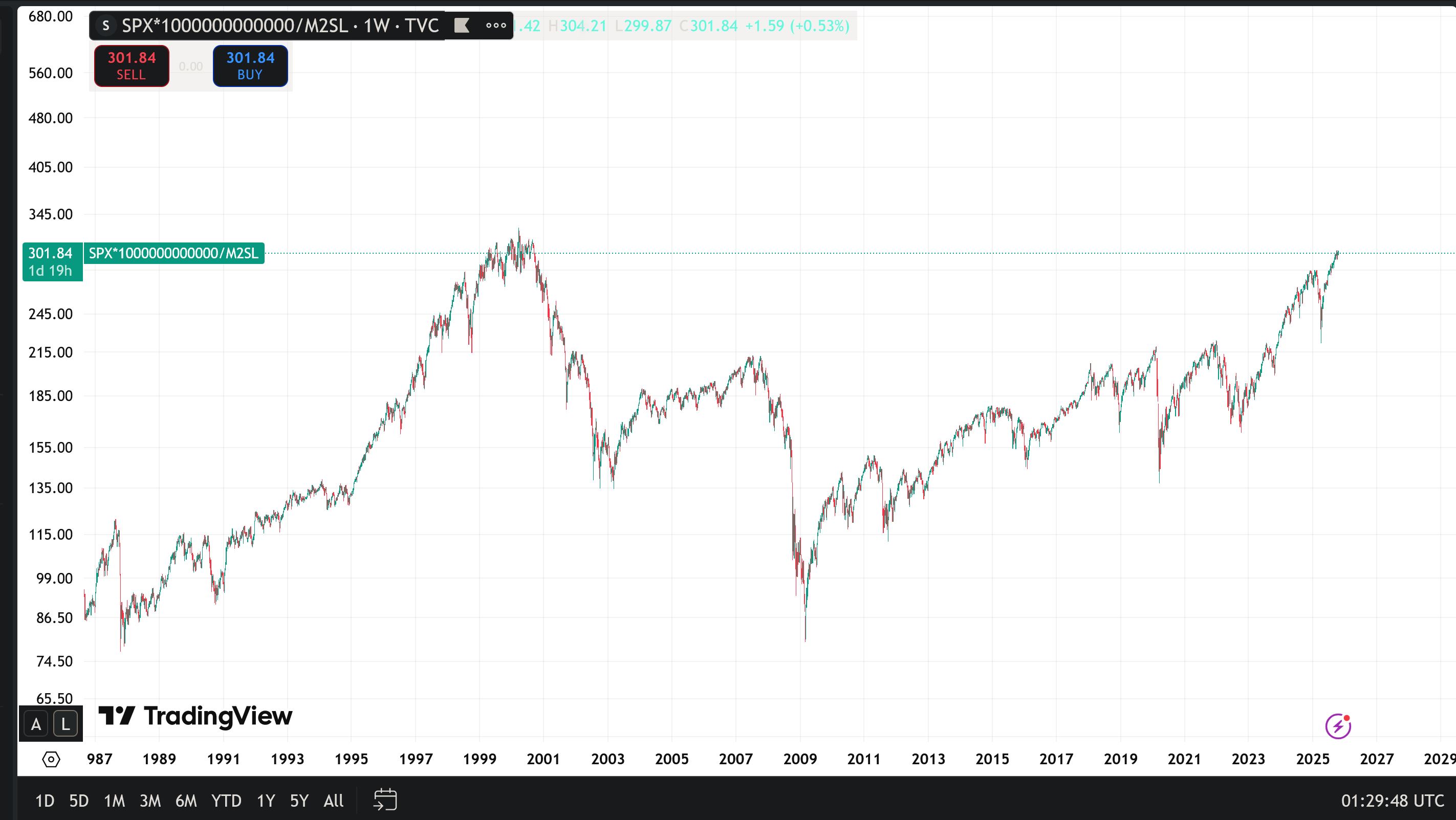Click the TradingView logo
1456x820 pixels.
point(195,716)
